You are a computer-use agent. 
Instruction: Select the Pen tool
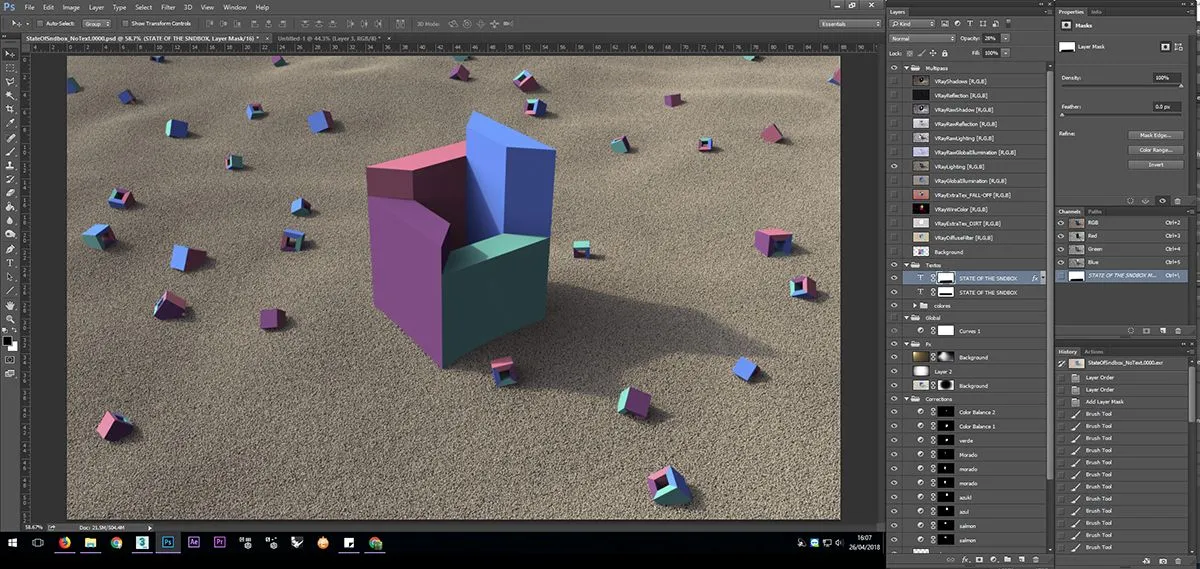click(x=12, y=249)
